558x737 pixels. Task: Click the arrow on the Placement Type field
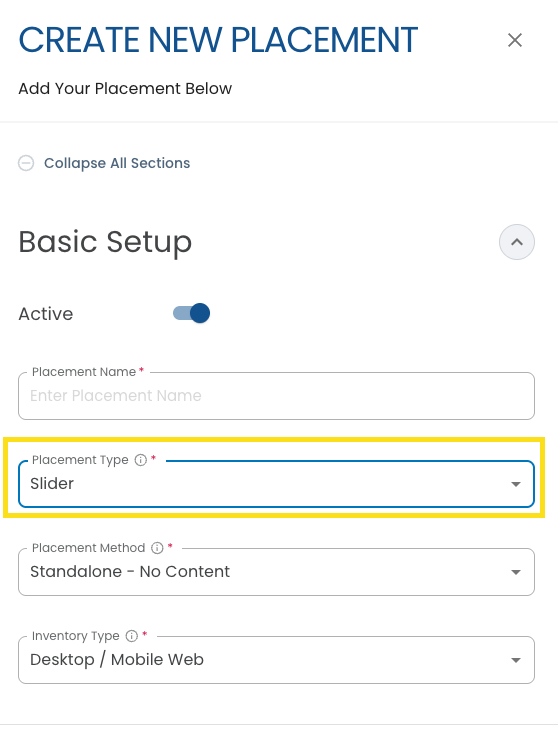(516, 484)
